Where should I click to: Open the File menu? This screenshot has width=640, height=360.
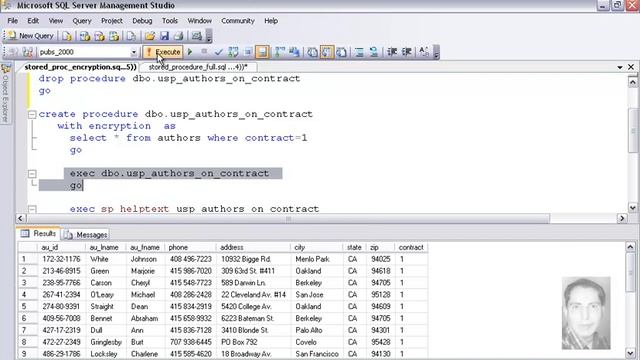click(x=13, y=21)
